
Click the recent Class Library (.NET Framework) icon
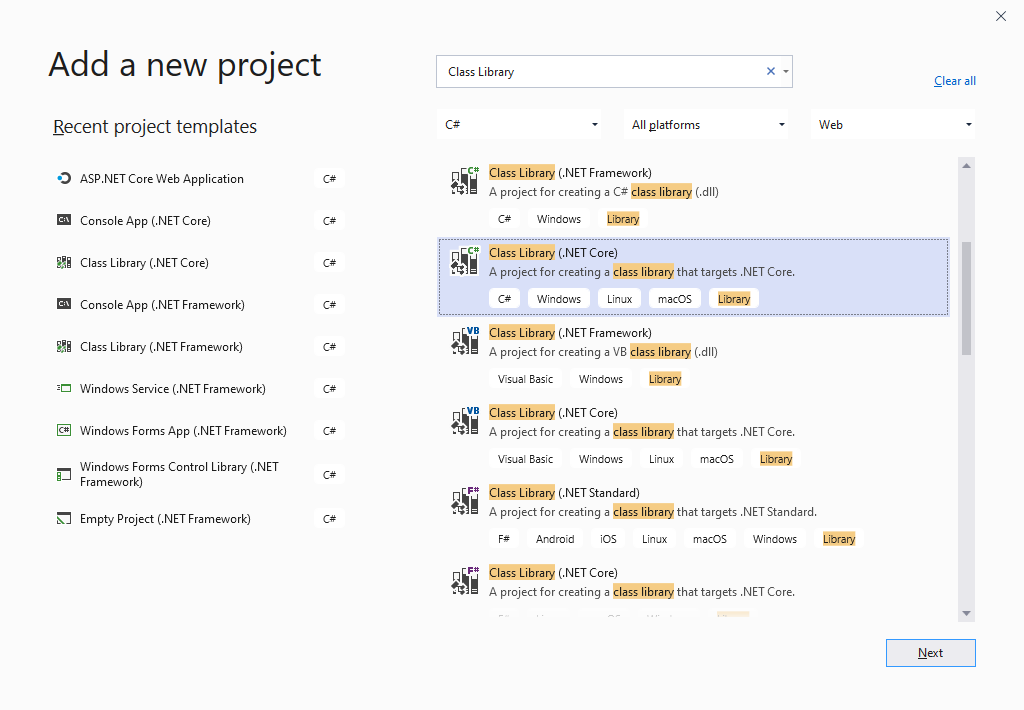63,346
